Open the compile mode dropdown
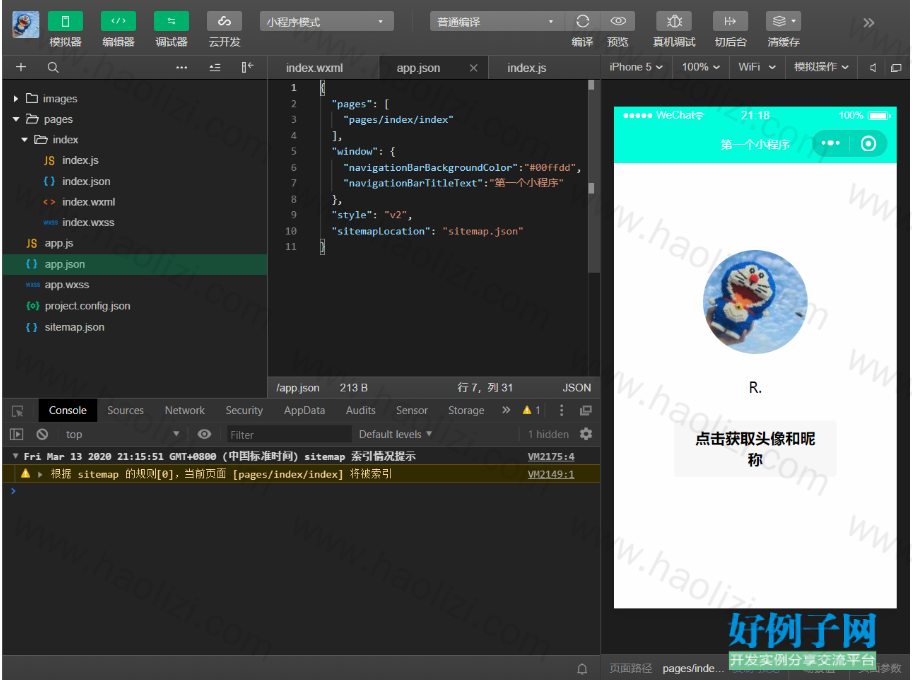 497,22
